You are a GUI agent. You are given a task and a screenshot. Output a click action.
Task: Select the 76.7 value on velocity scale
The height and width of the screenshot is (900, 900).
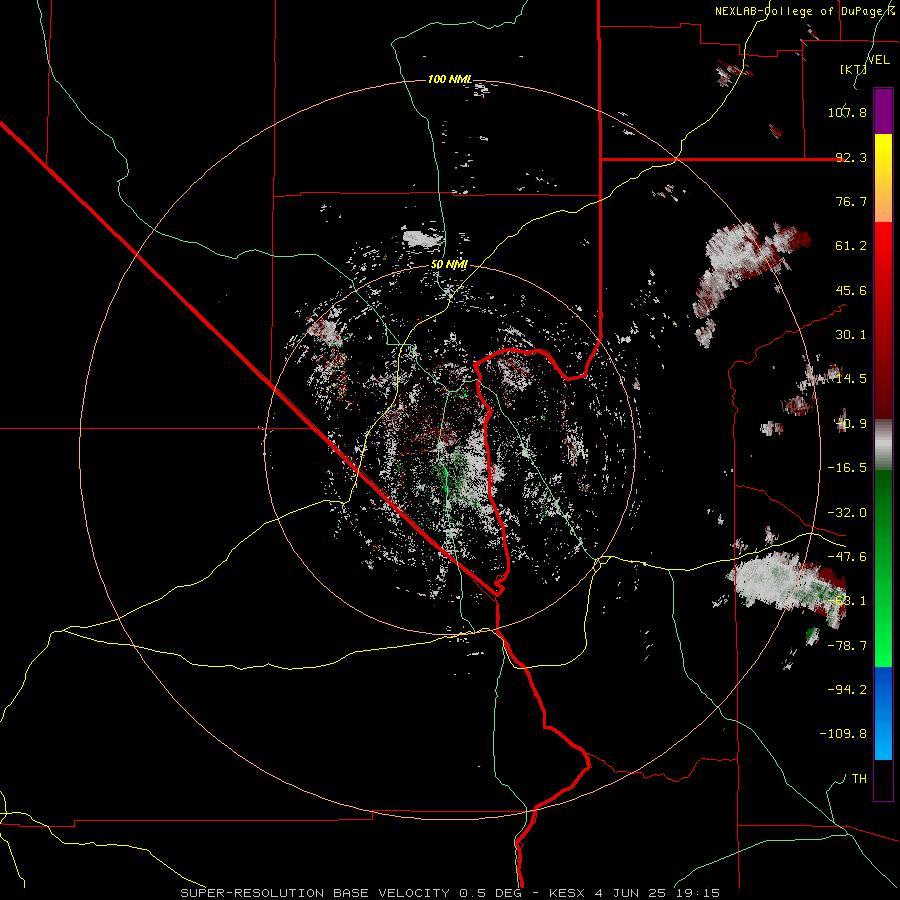[851, 201]
